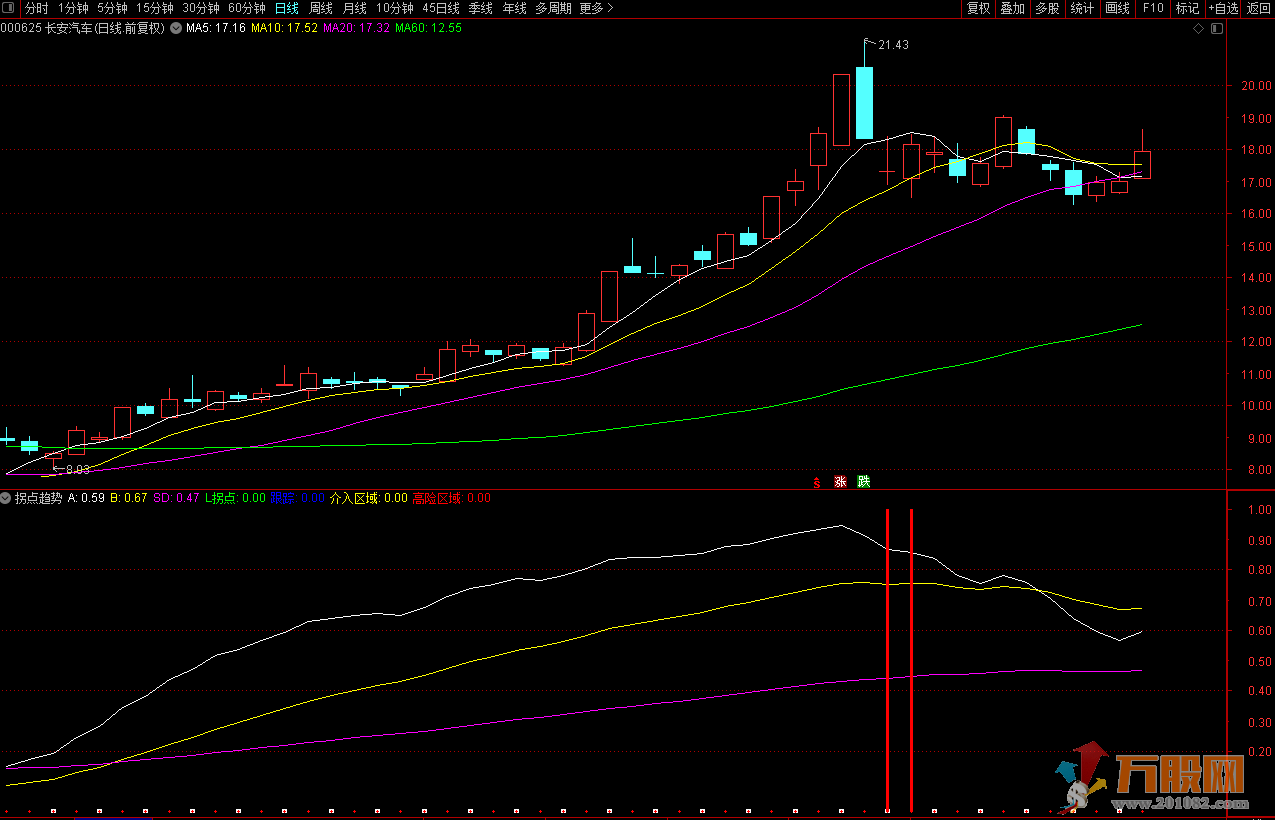Click the MA60: 12.55 label

[x=429, y=28]
